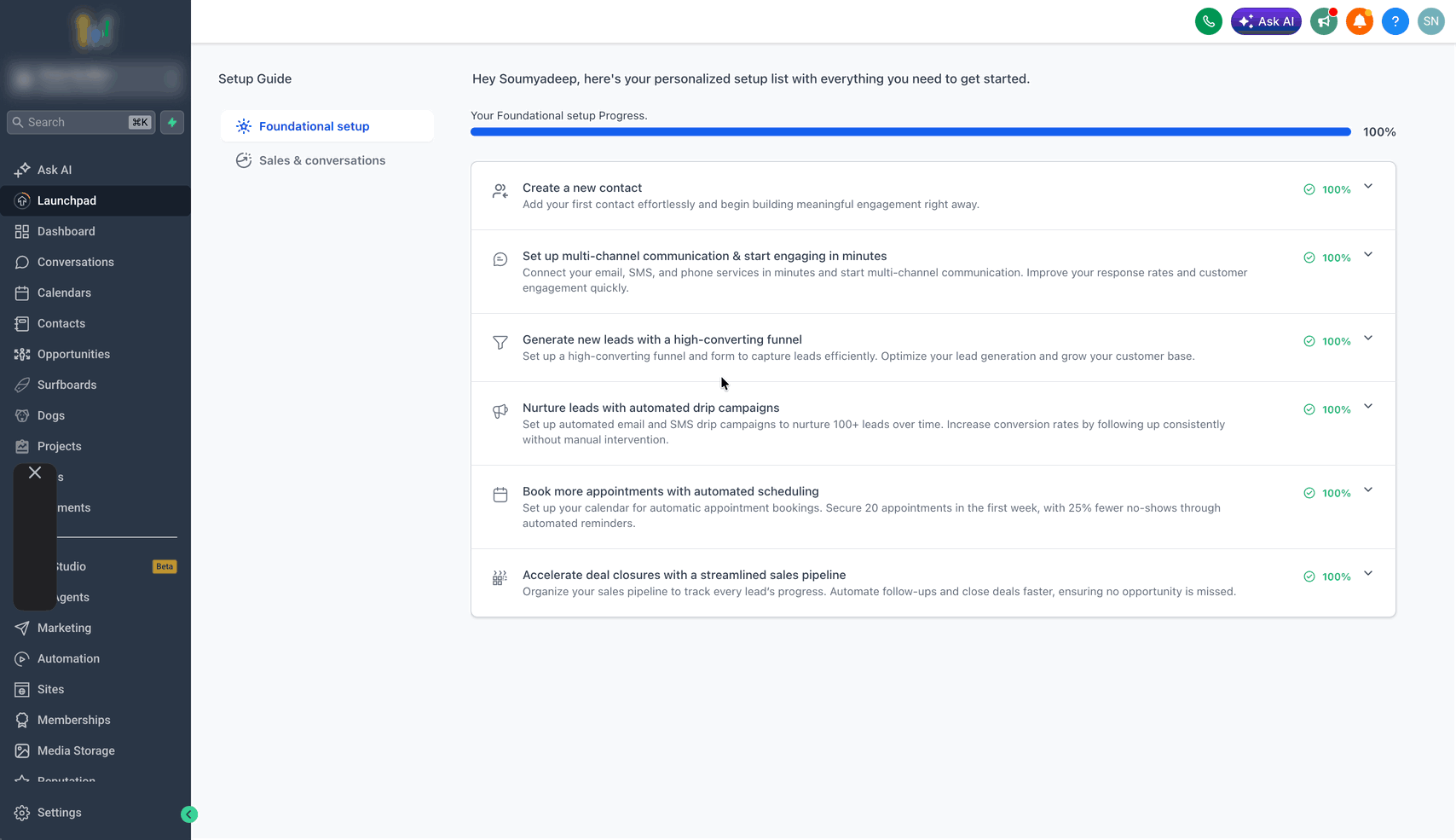This screenshot has width=1456, height=840.
Task: Expand the Create a new contact chevron
Action: point(1368,187)
